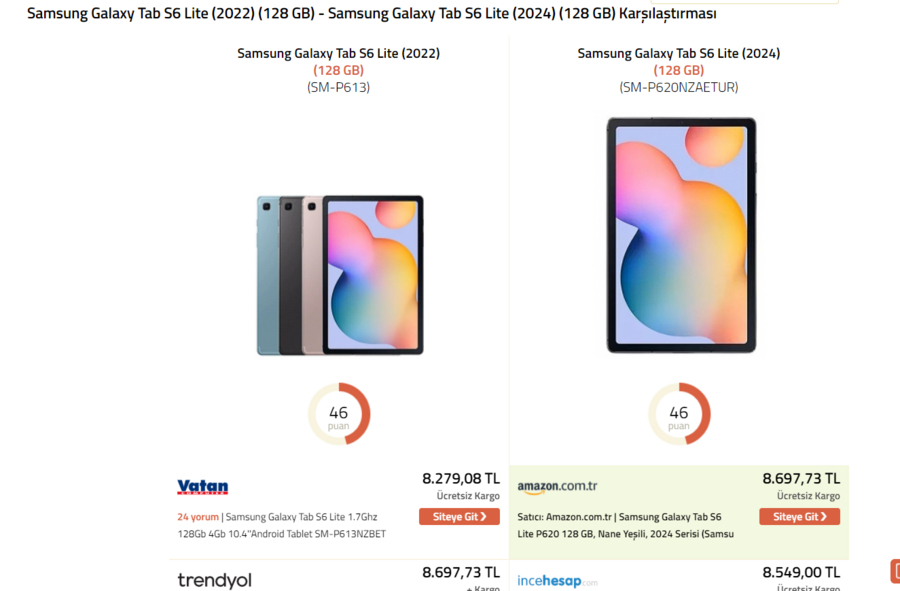Open Amazon's Tab S6 Lite P620 listing text
The height and width of the screenshot is (591, 900).
tap(627, 525)
